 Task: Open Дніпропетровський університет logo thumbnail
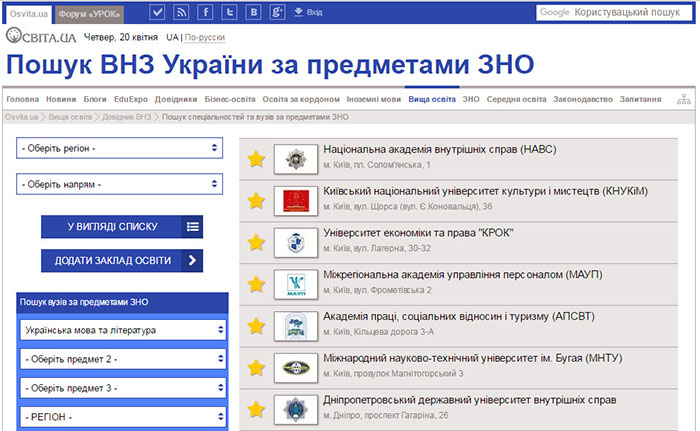click(296, 410)
